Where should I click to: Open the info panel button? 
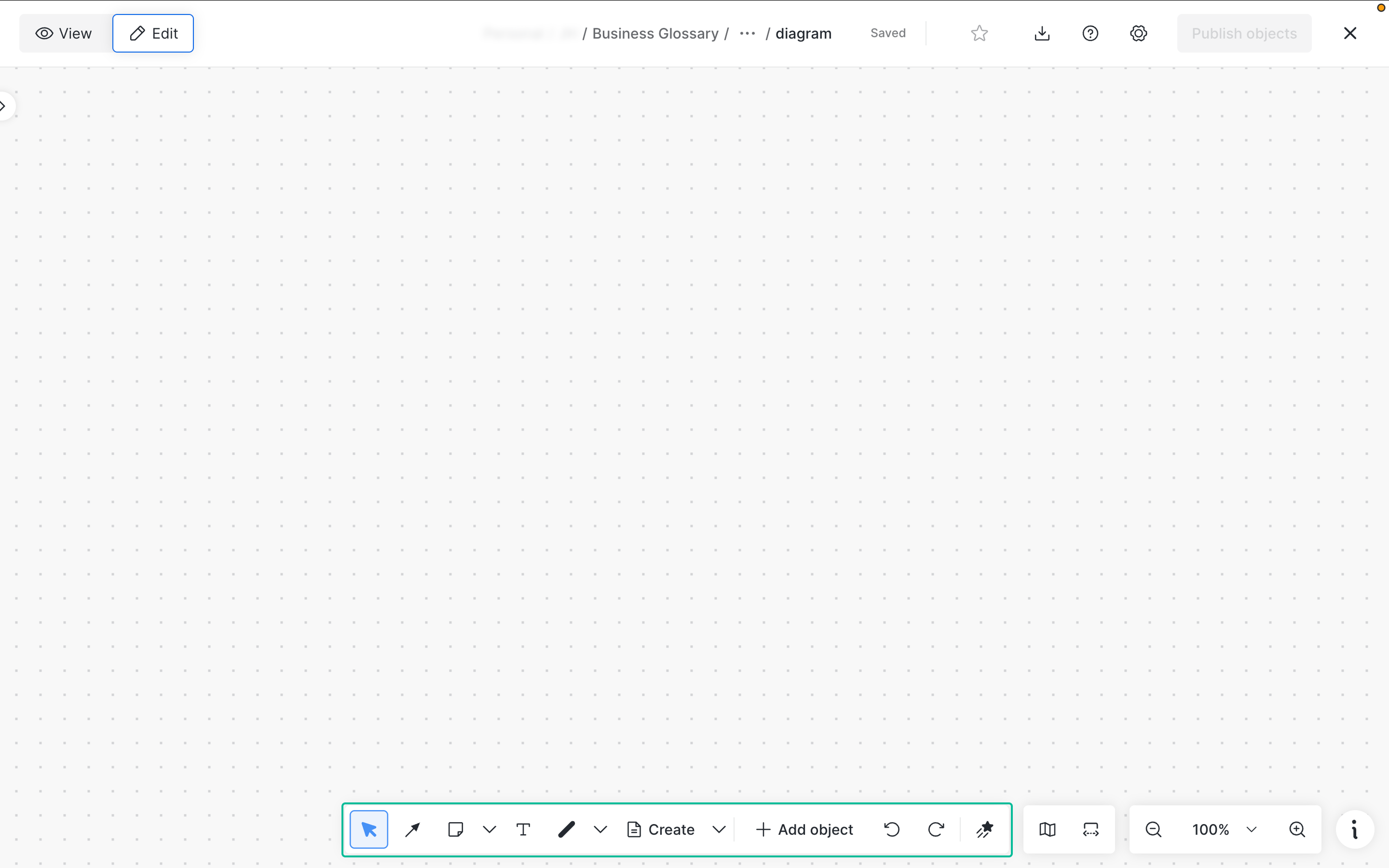1355,829
